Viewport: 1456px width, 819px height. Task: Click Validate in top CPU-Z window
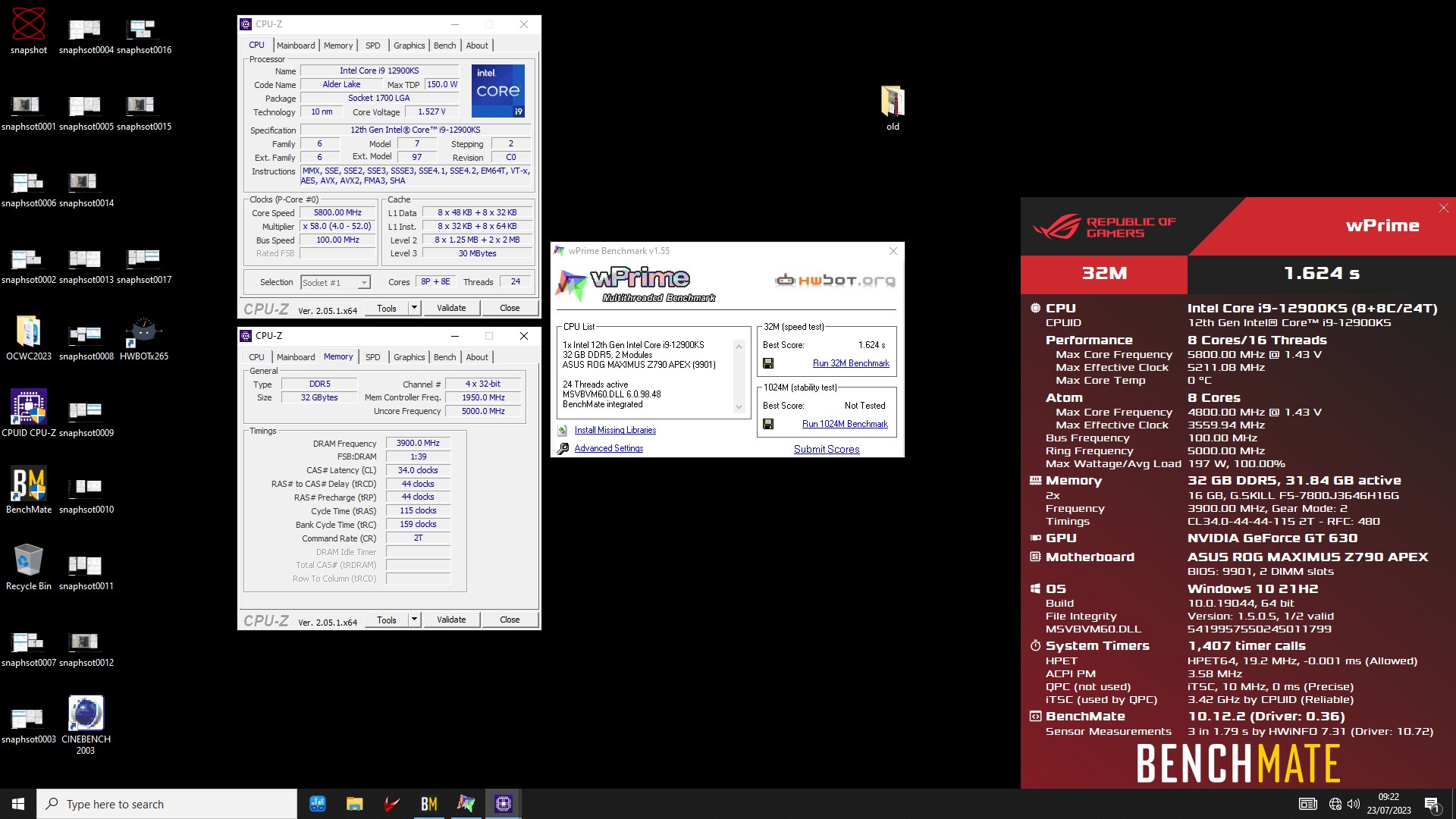tap(451, 308)
